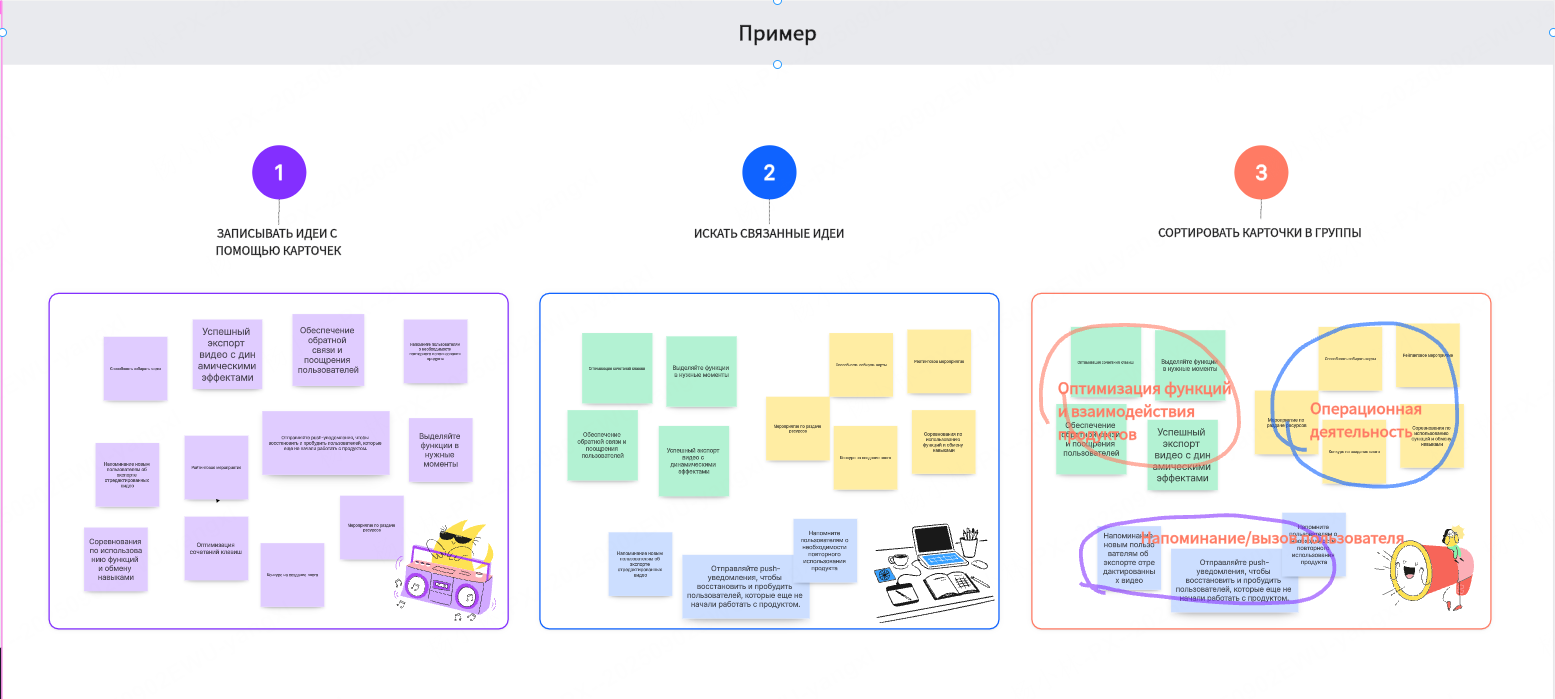Select green note "Успешный экспорт видео" in blue frame

[694, 461]
